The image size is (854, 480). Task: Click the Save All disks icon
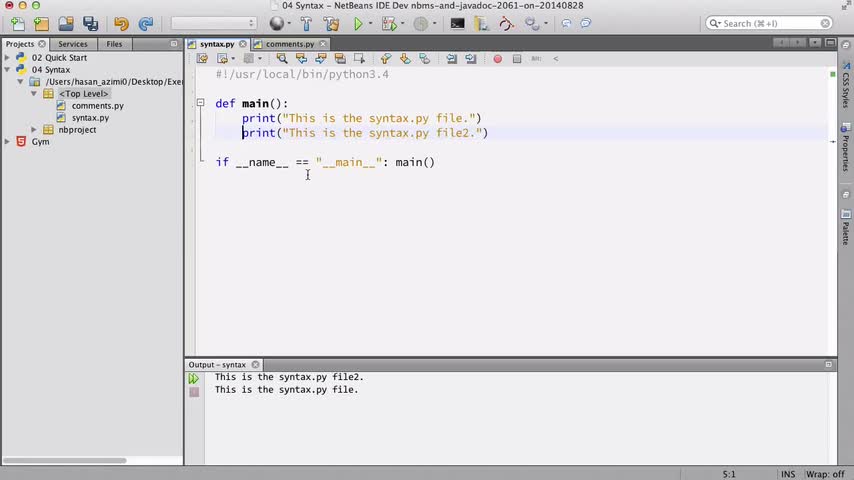point(90,23)
